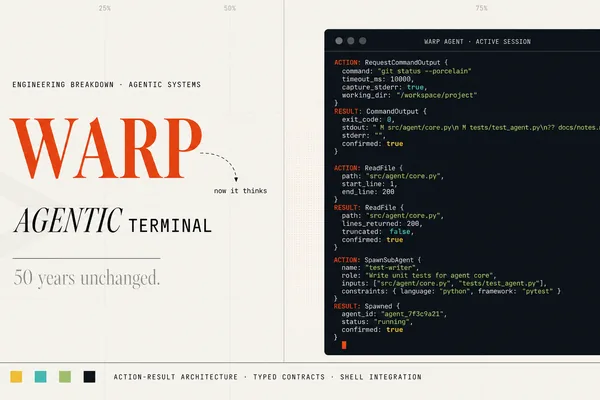
Task: Click 'SHELL INTEGRATION' footer text
Action: tap(381, 377)
